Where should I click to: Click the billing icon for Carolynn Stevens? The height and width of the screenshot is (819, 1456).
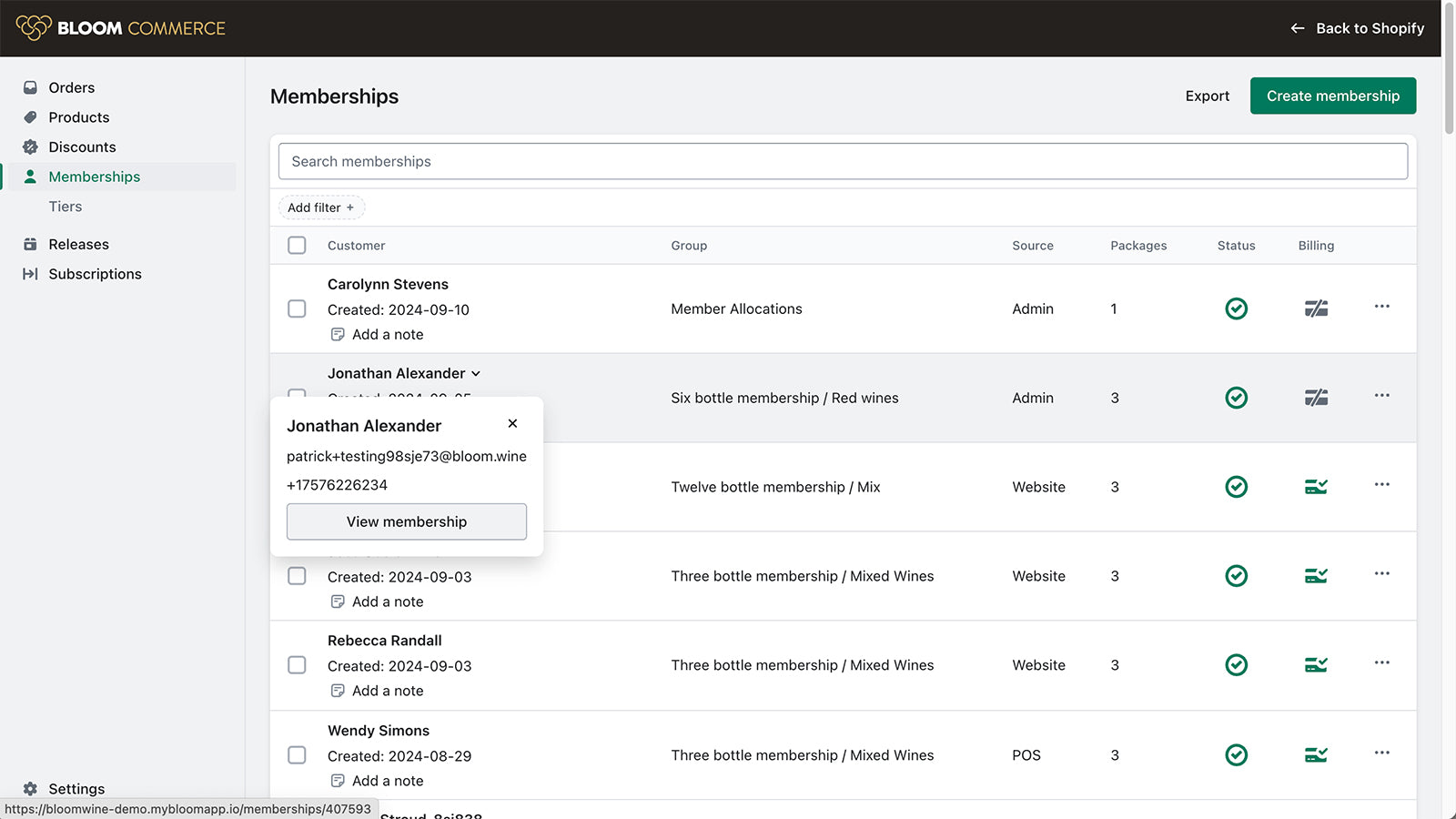click(1317, 308)
